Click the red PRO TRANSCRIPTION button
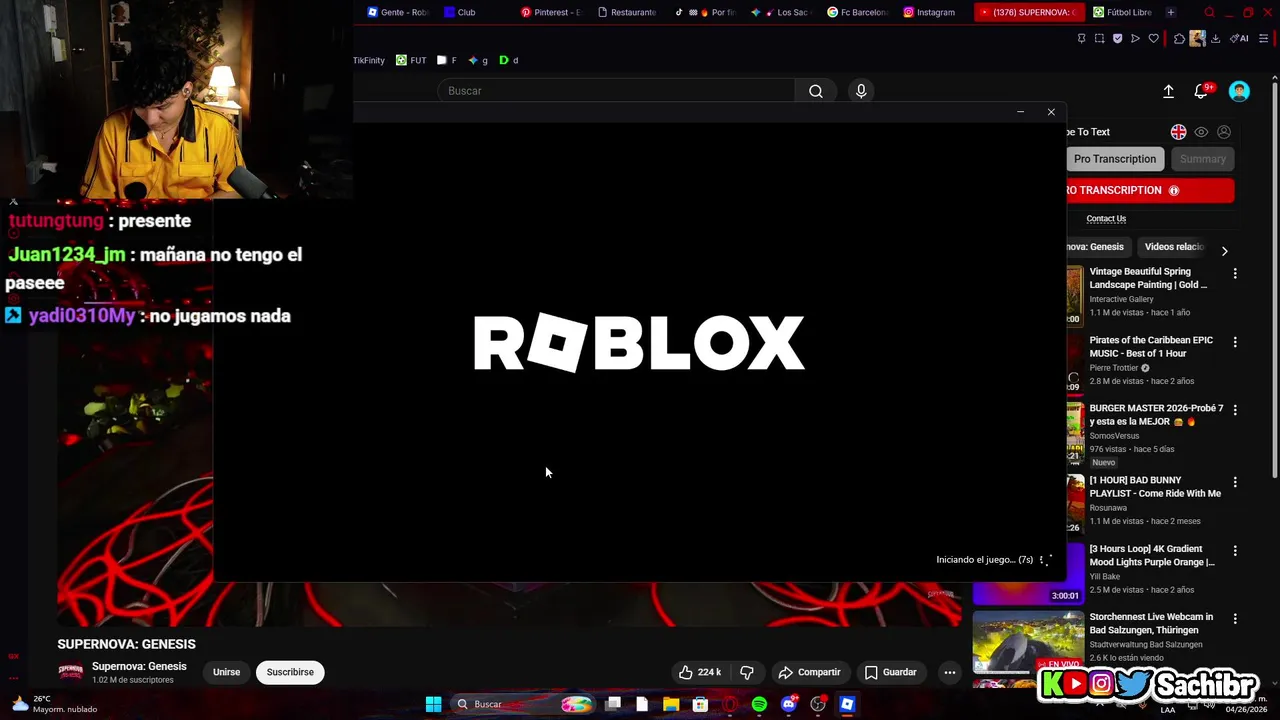 (1150, 190)
